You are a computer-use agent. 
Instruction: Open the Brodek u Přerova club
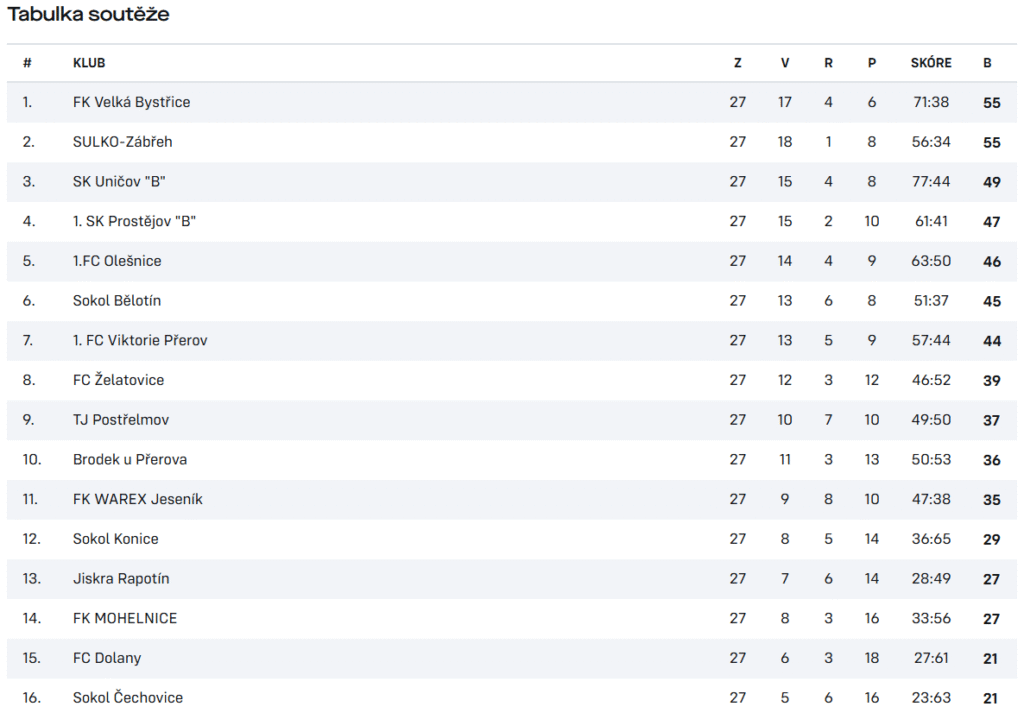coord(130,460)
